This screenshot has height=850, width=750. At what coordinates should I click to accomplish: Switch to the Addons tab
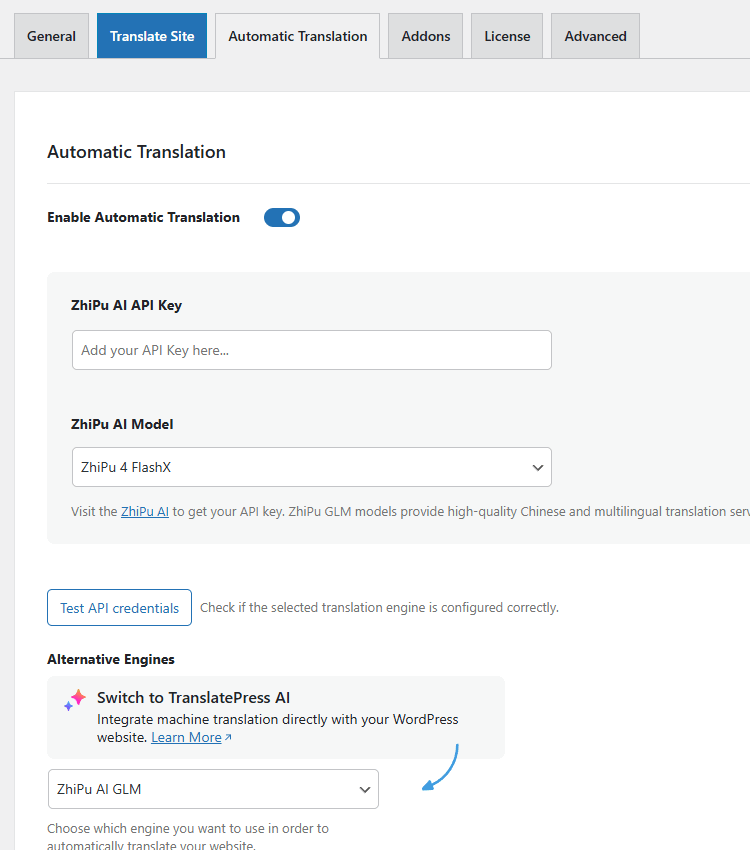[425, 36]
